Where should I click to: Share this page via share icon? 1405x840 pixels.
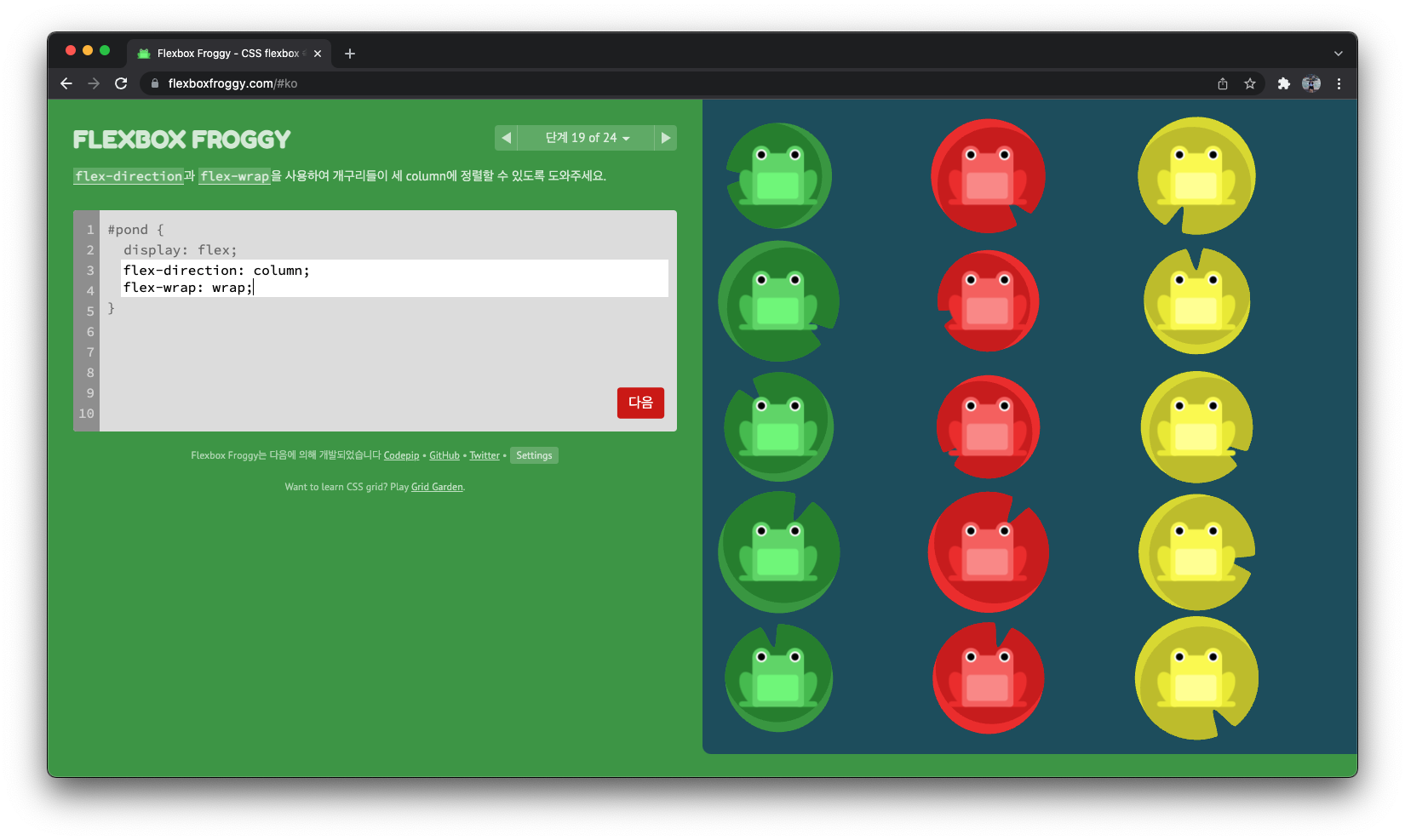pyautogui.click(x=1223, y=83)
